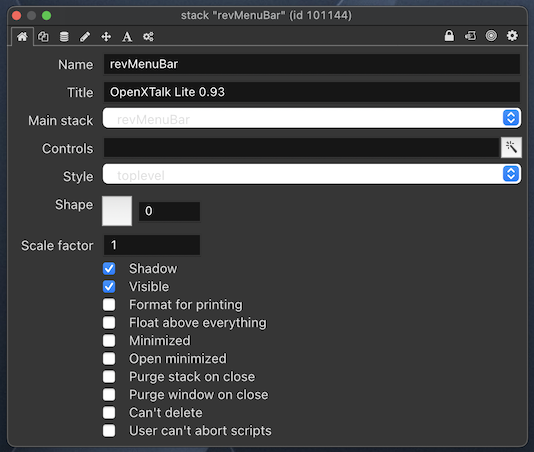Check Open minimized option

click(109, 359)
